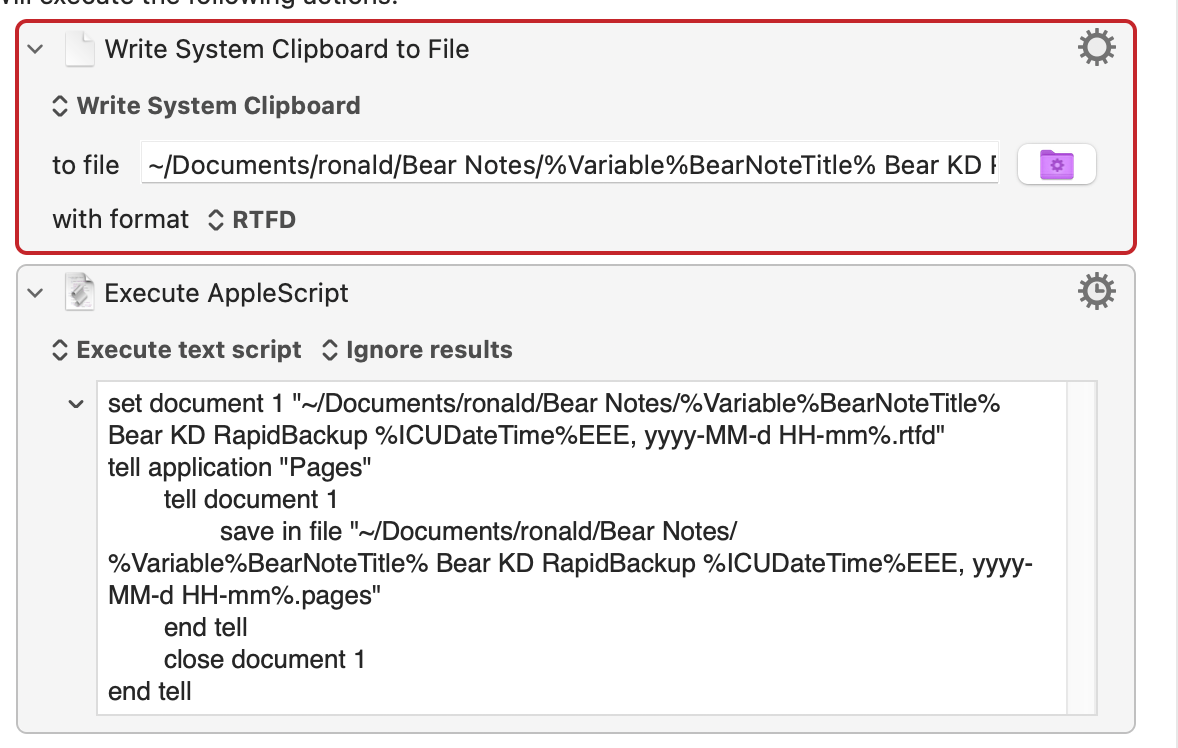Screen dimensions: 1178x748
Task: Click the 'tell application "Pages"' script line
Action: pos(238,467)
